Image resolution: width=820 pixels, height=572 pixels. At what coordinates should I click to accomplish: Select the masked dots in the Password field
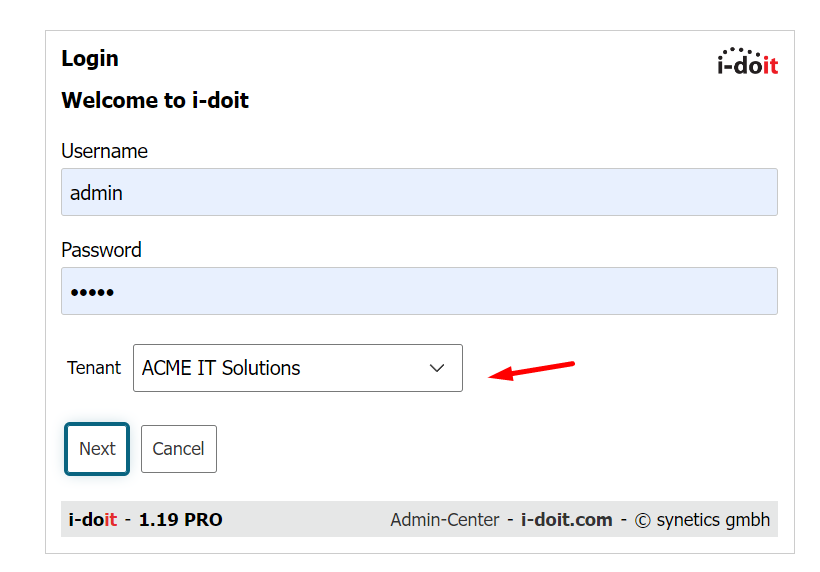tap(92, 292)
